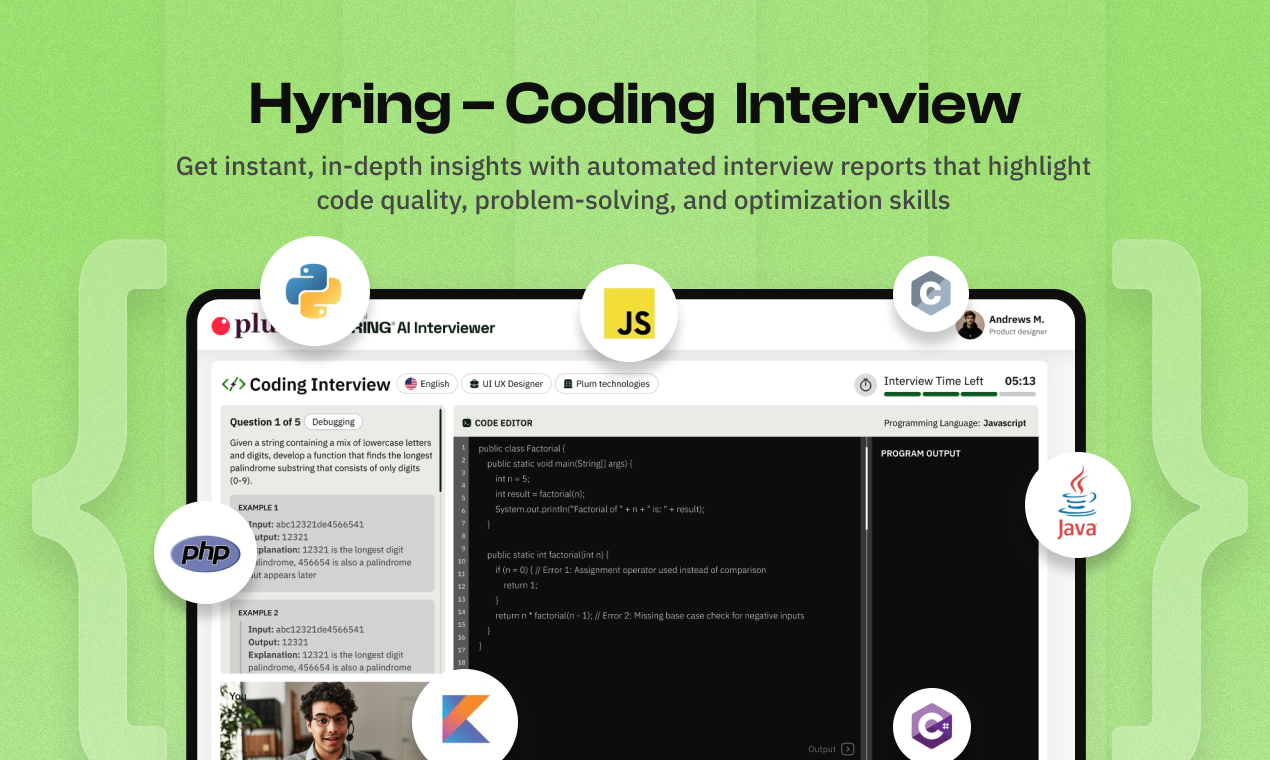Click the C++ icon near Andrews M.

[x=930, y=294]
